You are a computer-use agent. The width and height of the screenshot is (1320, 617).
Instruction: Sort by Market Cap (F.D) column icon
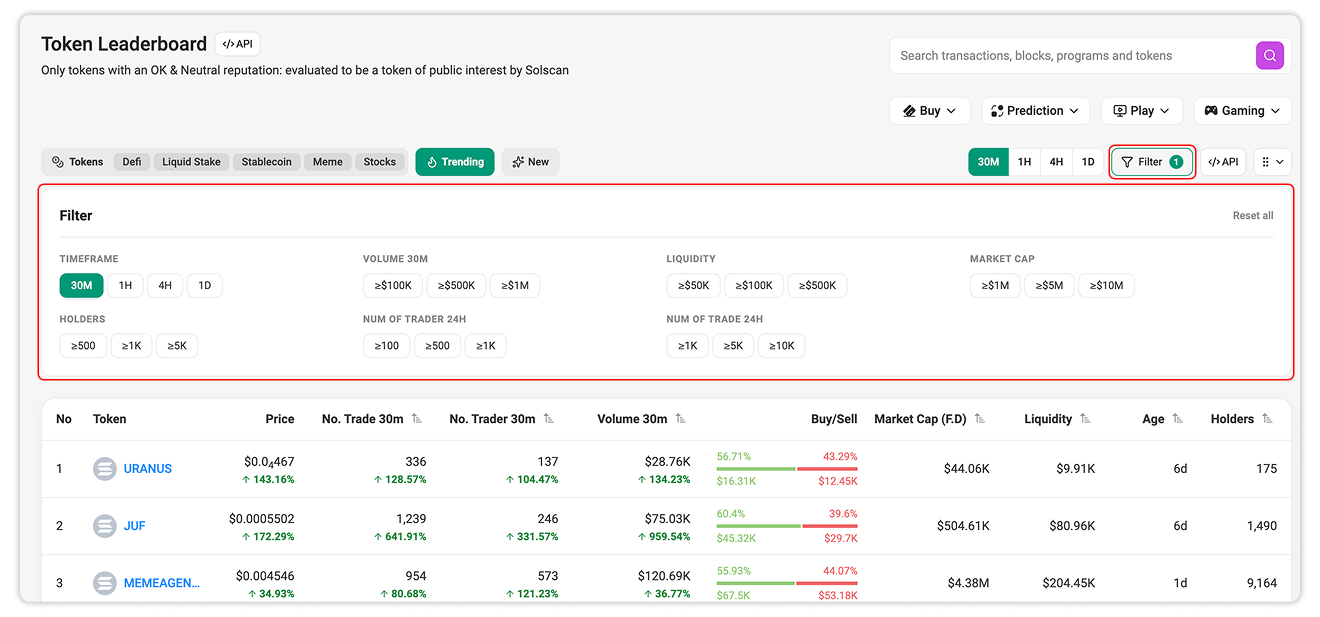point(980,419)
